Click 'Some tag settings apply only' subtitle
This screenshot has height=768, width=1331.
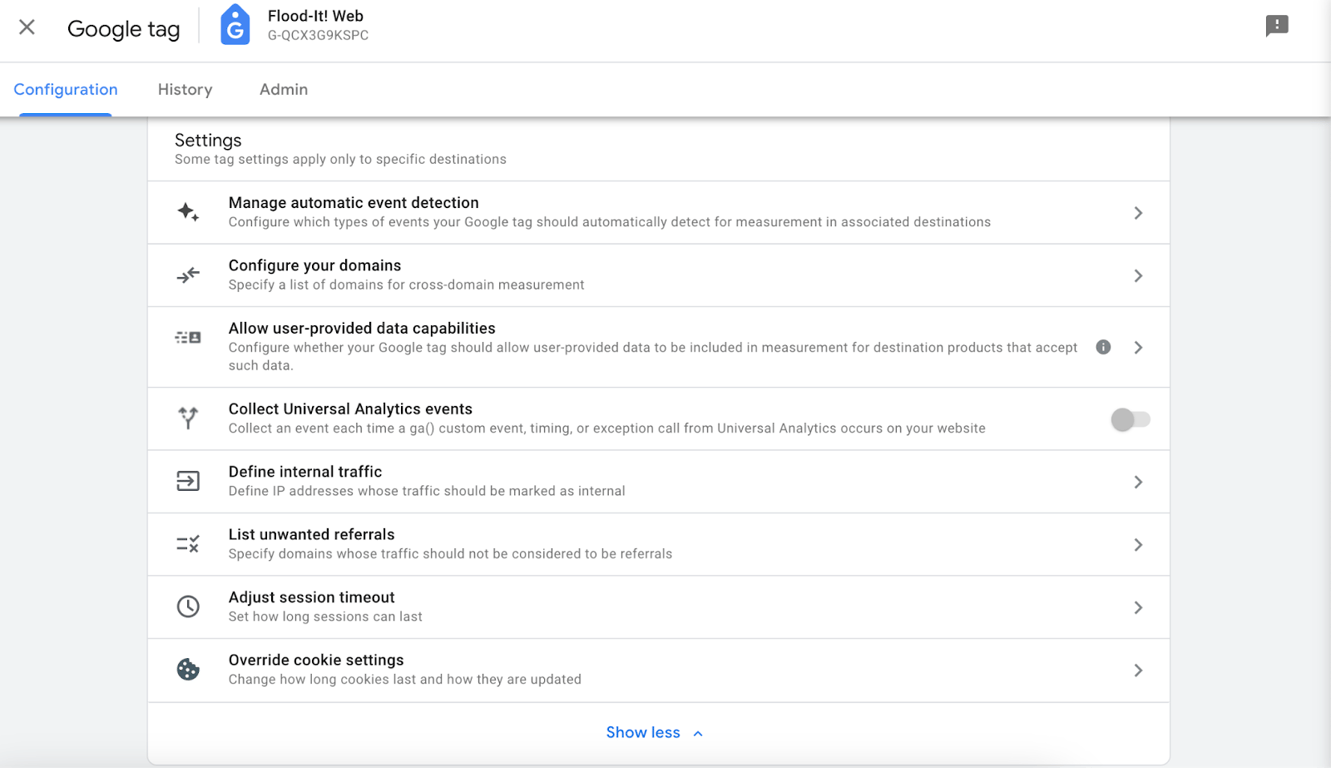(340, 159)
